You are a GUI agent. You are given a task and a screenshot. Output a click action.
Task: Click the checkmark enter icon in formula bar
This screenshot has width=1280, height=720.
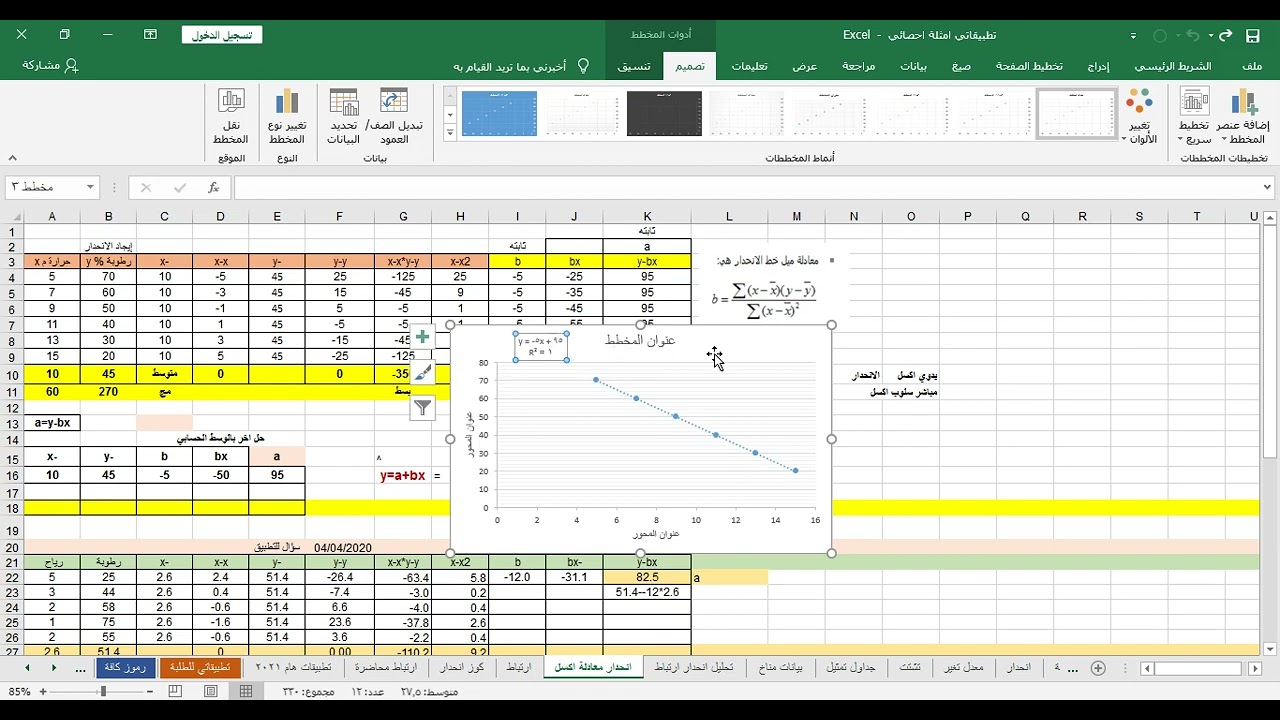point(180,187)
